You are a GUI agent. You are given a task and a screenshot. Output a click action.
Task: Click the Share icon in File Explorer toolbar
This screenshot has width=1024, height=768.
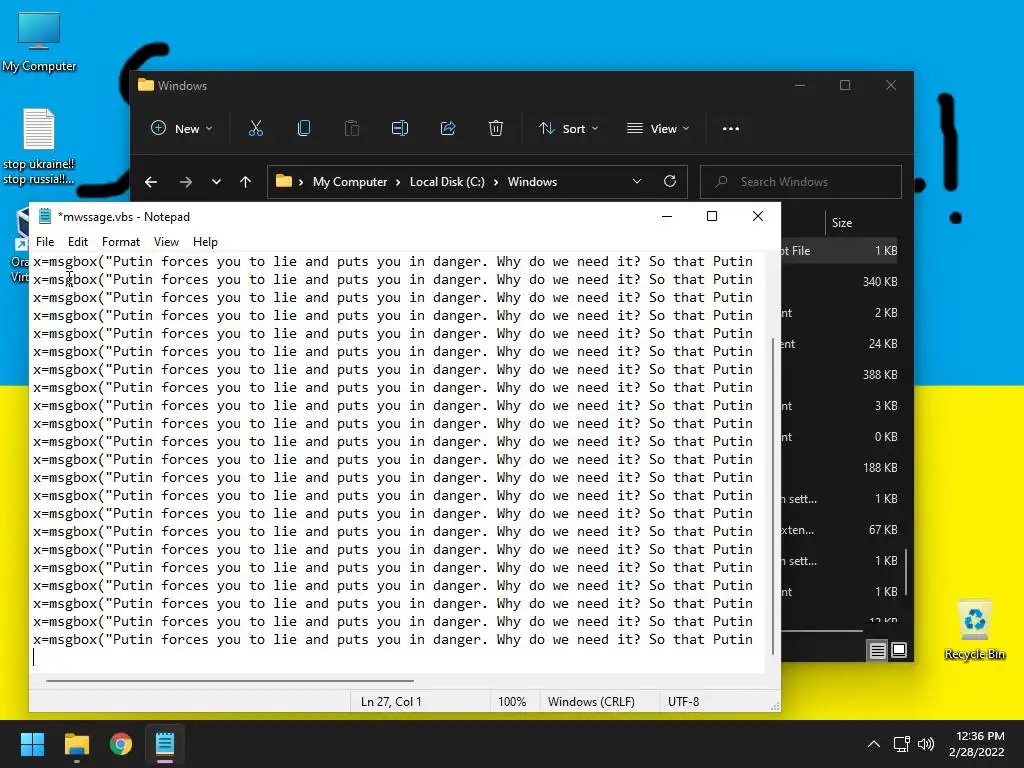click(x=448, y=129)
